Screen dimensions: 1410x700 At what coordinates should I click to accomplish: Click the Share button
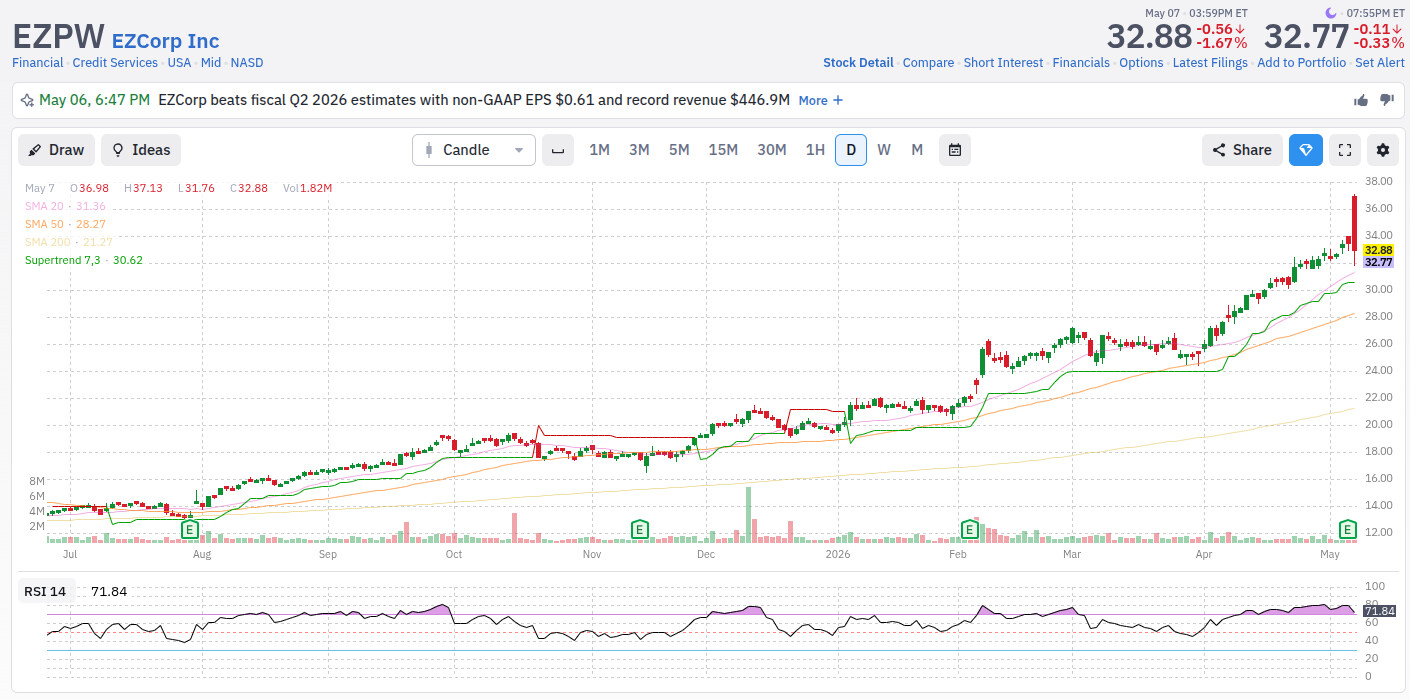pos(1242,150)
